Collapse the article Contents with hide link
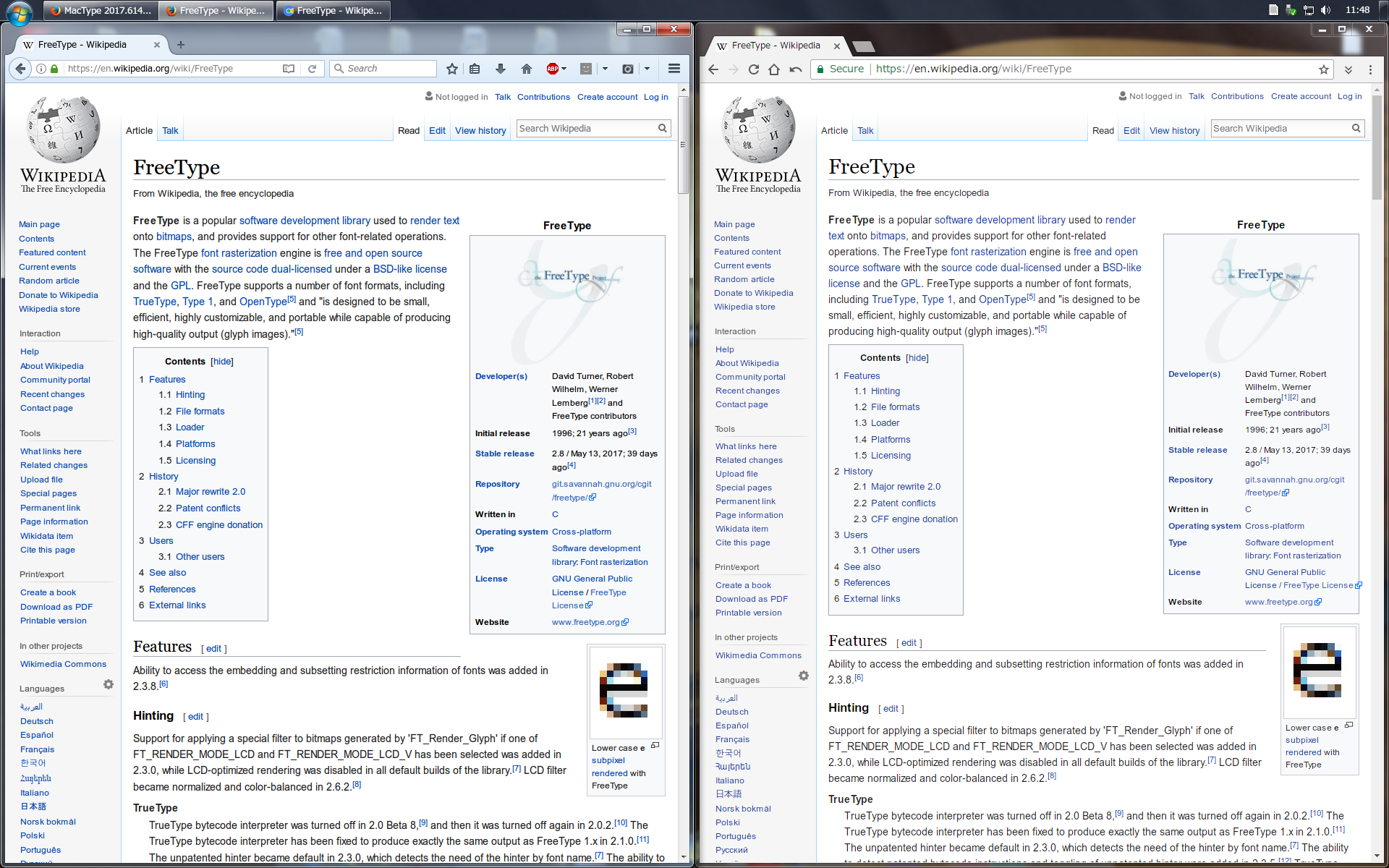1389x868 pixels. click(x=221, y=362)
